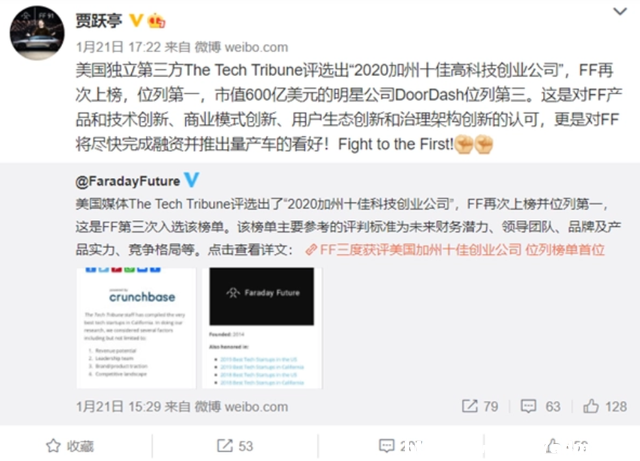Click the original post repost icon showing 79

(x=470, y=406)
